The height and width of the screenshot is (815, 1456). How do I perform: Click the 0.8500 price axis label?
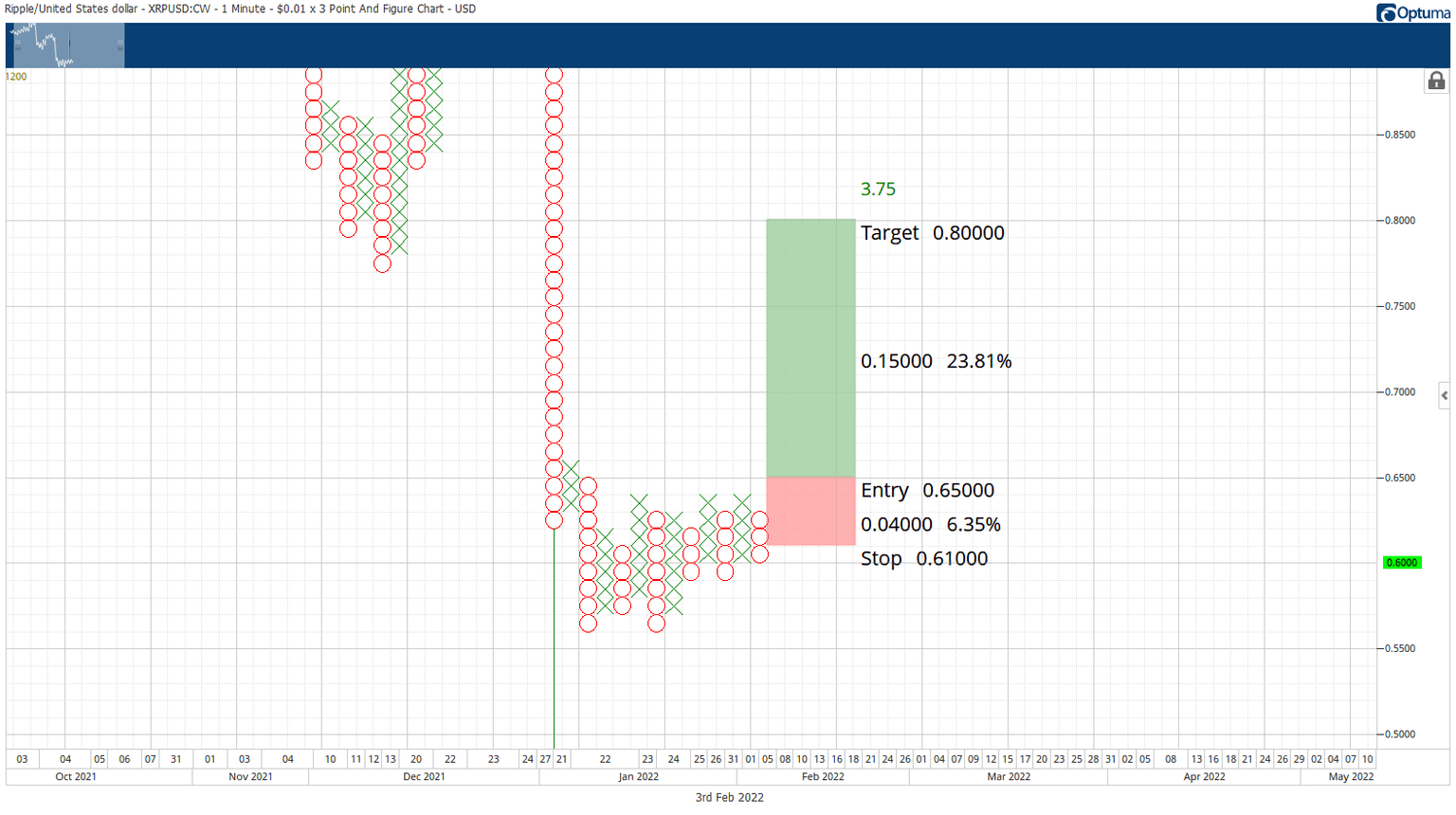point(1400,135)
